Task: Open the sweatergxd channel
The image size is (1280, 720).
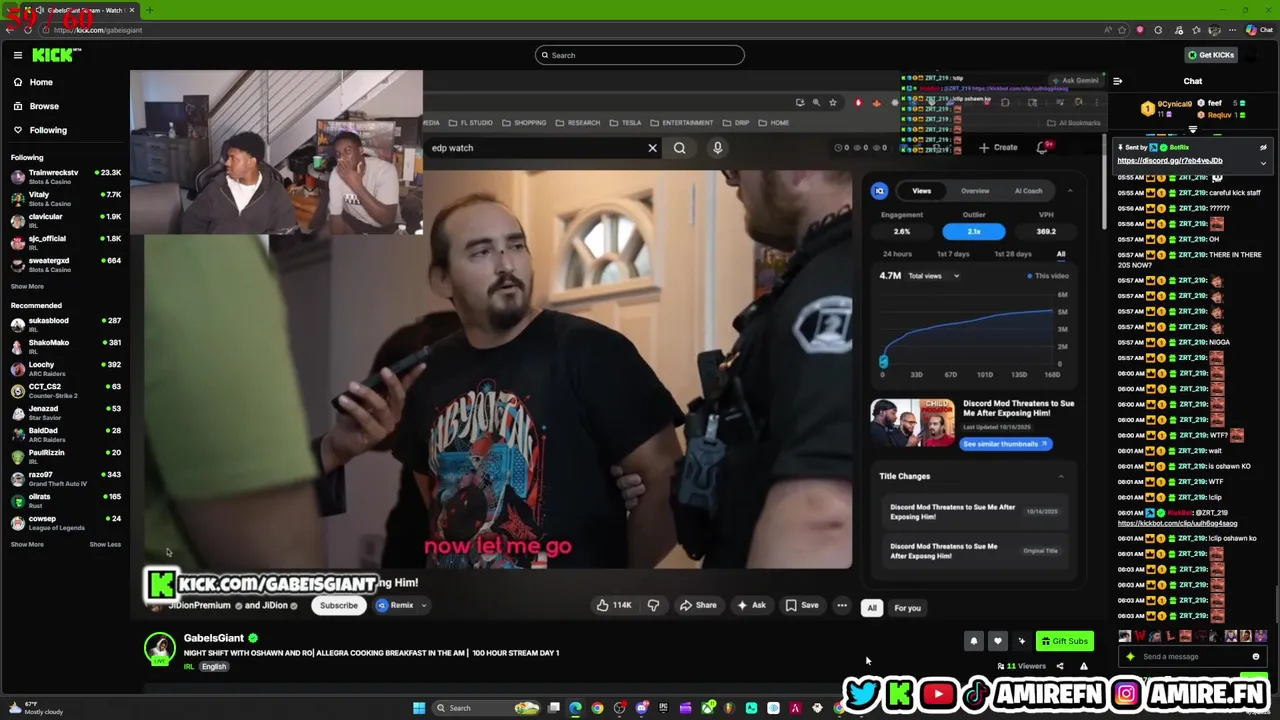Action: tap(65, 264)
